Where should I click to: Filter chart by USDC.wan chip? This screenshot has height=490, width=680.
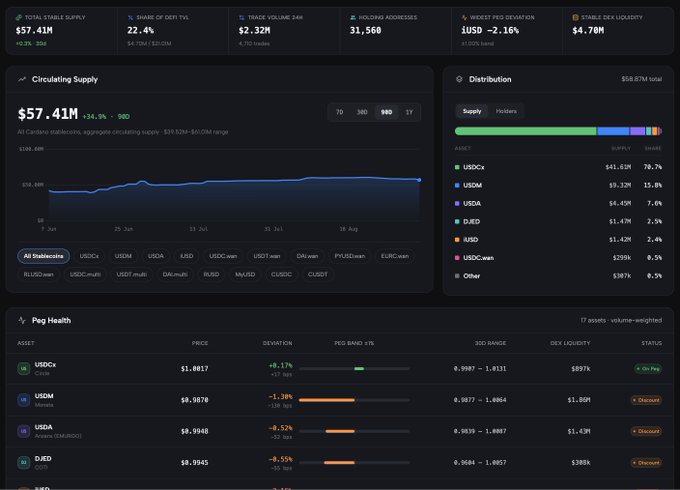point(223,256)
